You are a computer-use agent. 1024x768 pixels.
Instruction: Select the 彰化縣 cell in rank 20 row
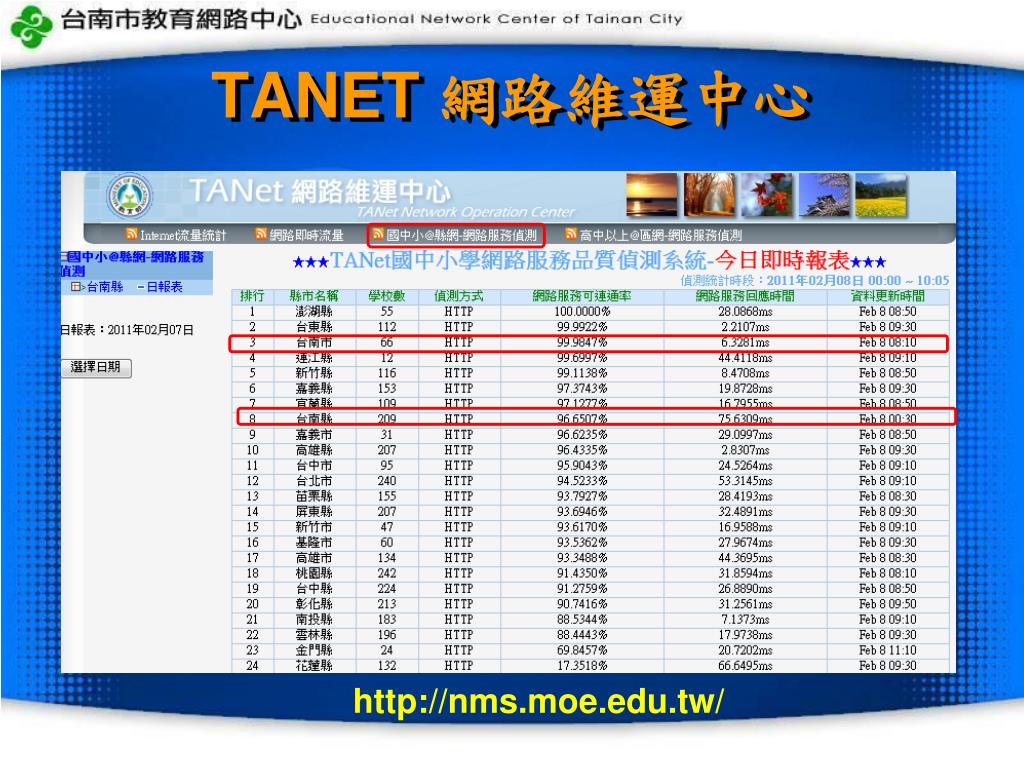point(314,604)
